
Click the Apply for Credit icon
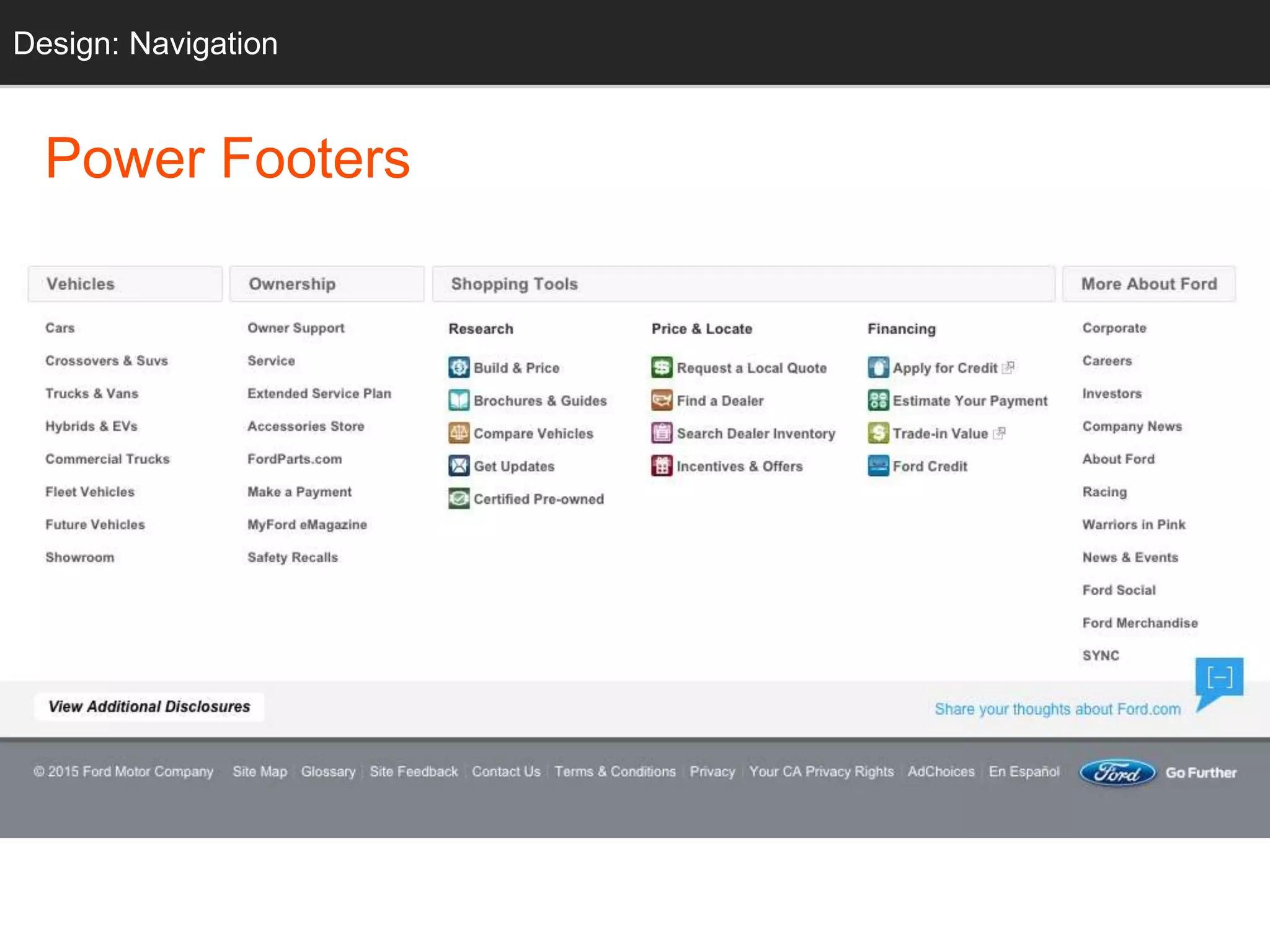click(878, 368)
